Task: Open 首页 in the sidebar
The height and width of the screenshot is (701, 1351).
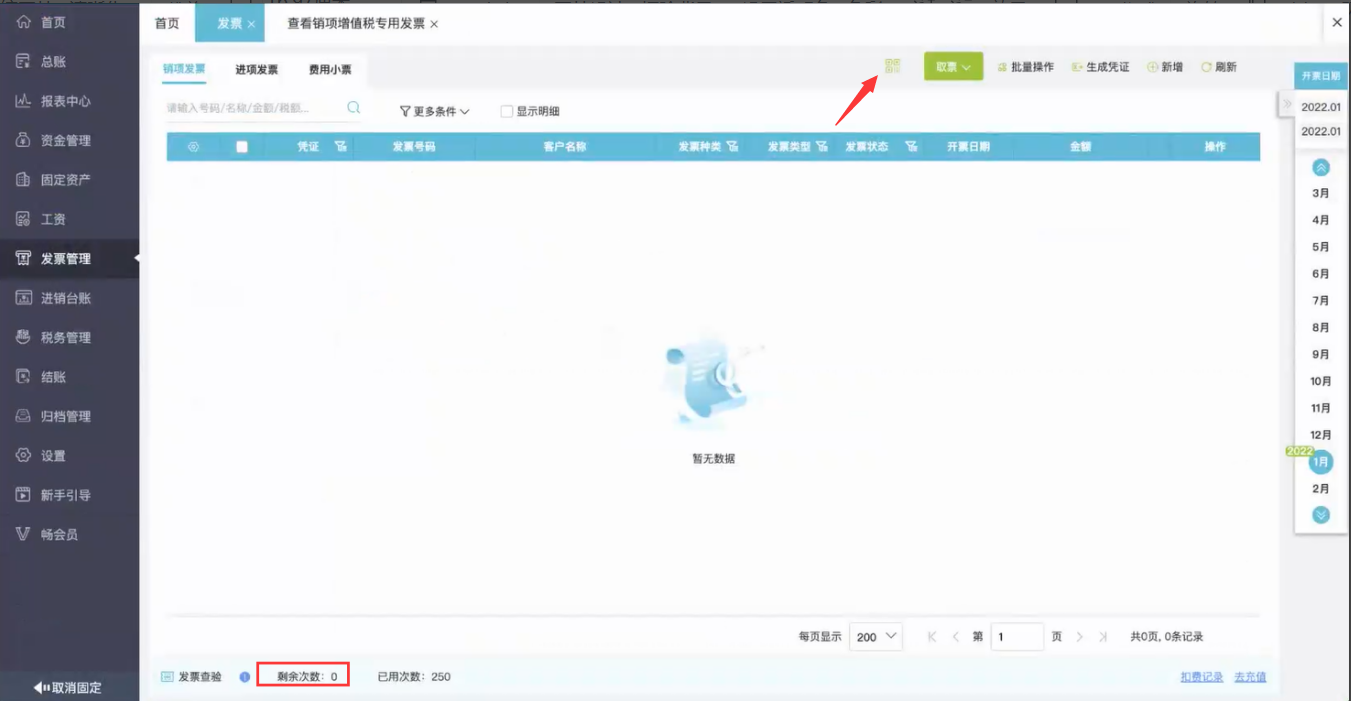Action: [69, 22]
